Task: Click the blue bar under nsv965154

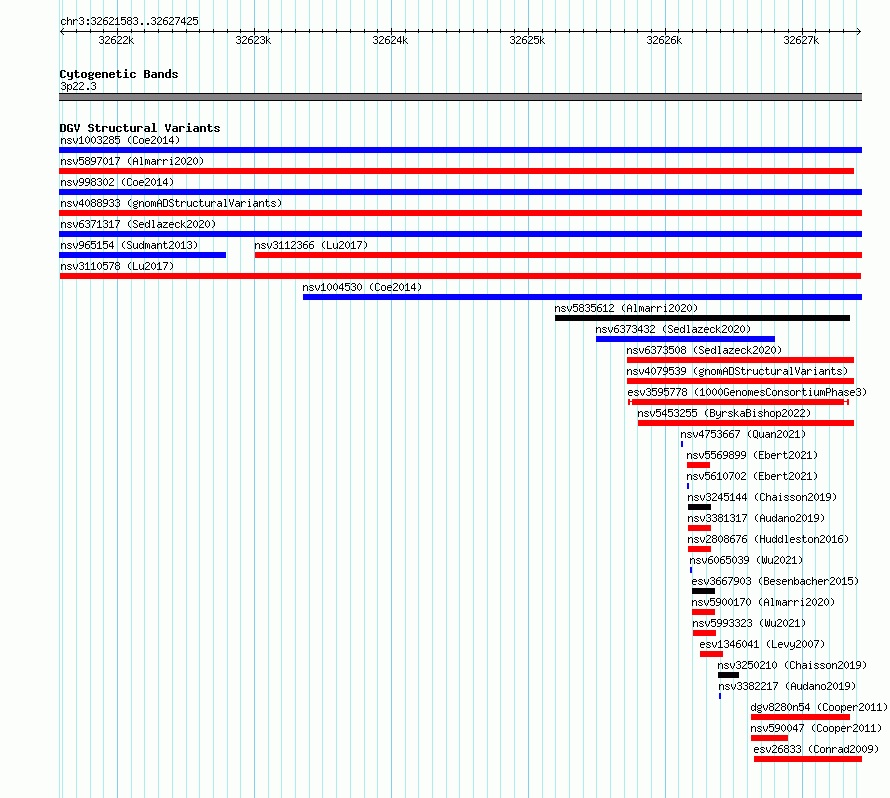Action: (142, 255)
